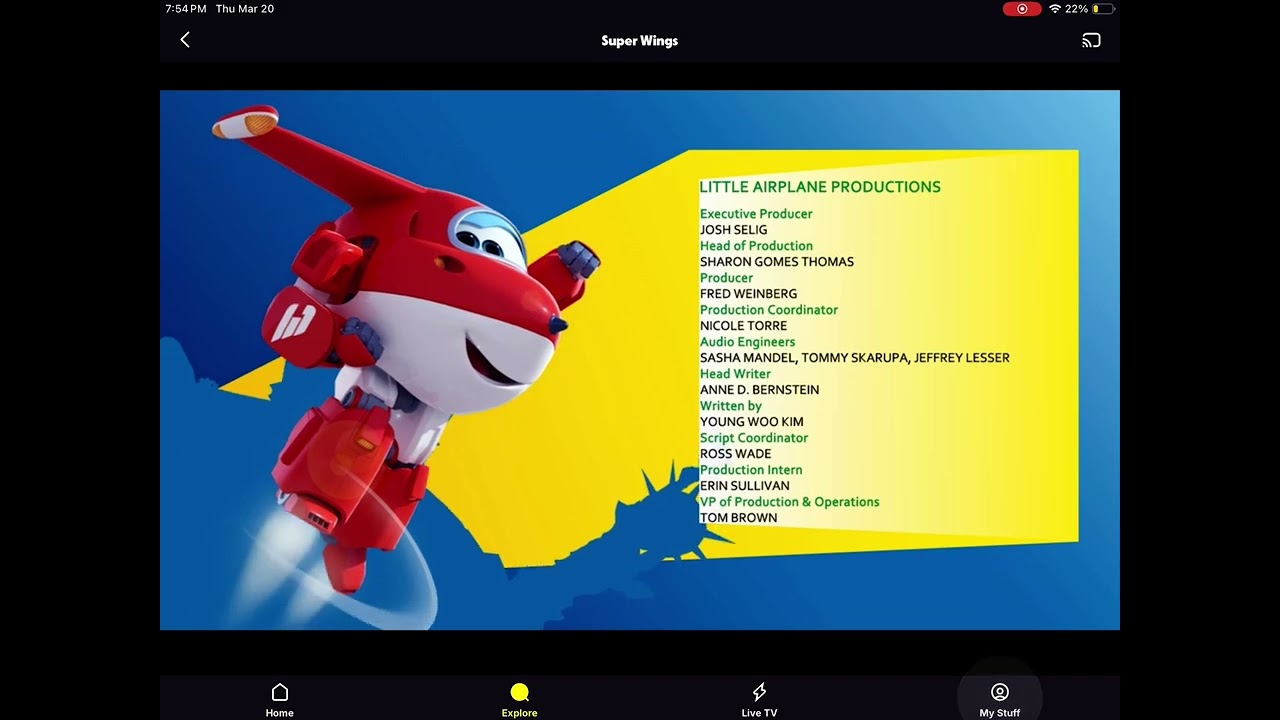1280x720 pixels.
Task: Tap the Head Writer label
Action: [x=735, y=374]
